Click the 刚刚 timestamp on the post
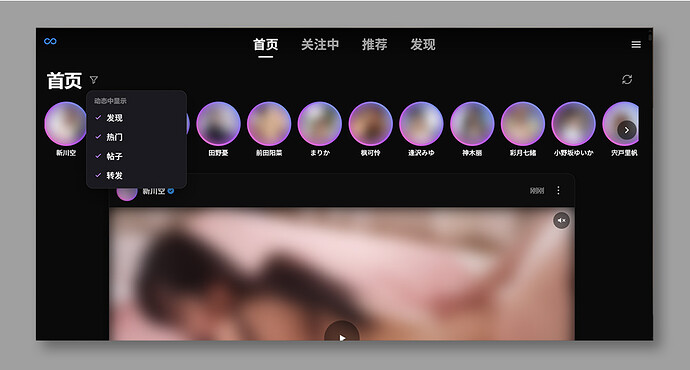690x370 pixels. (537, 190)
